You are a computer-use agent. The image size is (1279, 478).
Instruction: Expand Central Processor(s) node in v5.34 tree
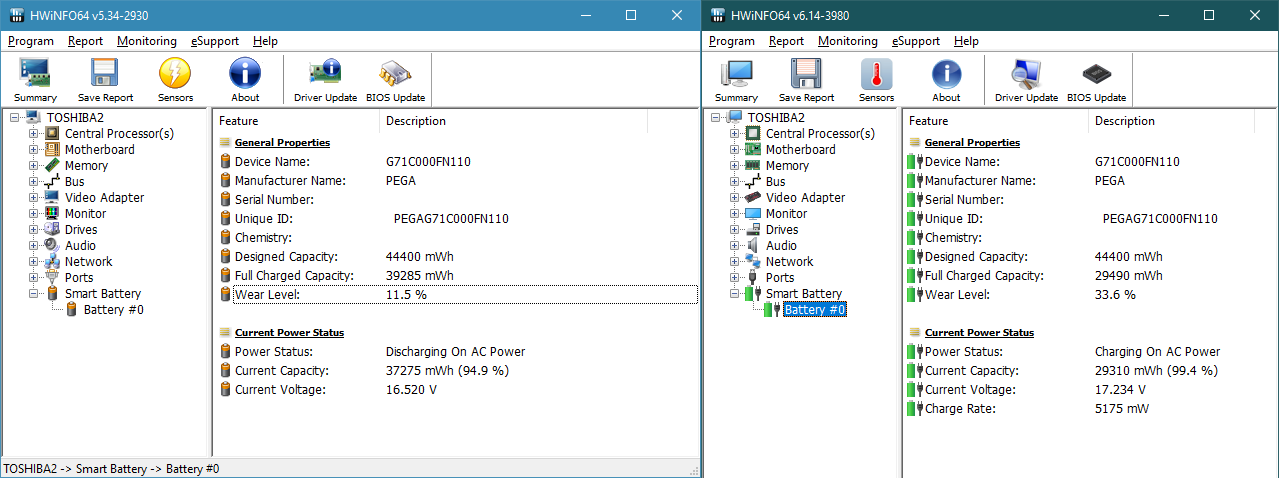34,134
